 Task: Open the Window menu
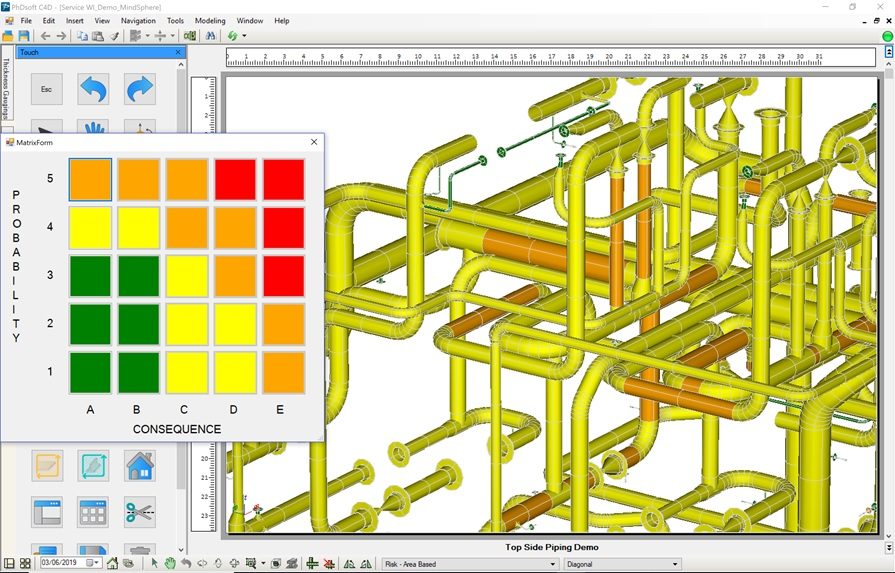[249, 21]
